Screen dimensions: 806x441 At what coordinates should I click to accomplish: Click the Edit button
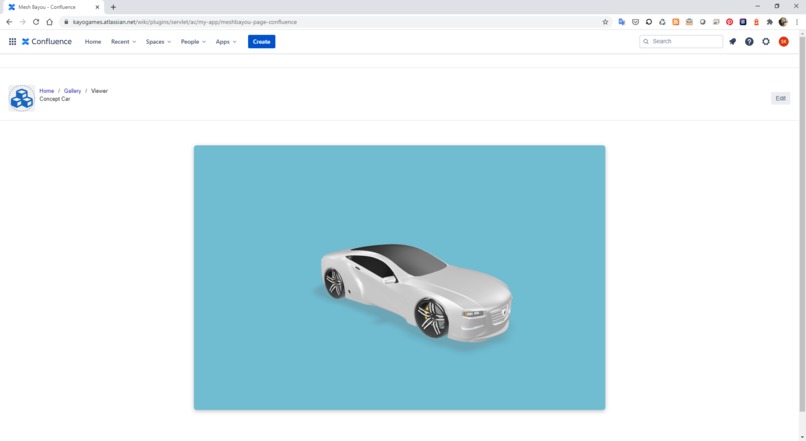pyautogui.click(x=780, y=98)
